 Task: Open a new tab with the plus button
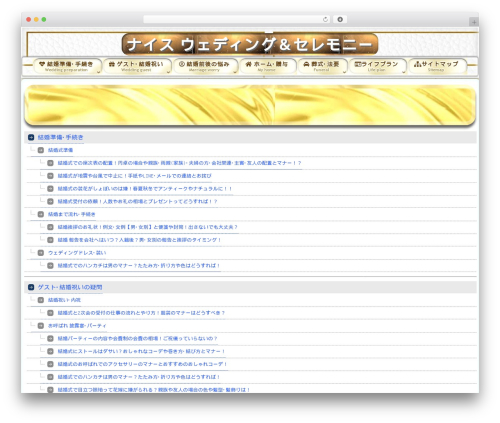click(474, 22)
